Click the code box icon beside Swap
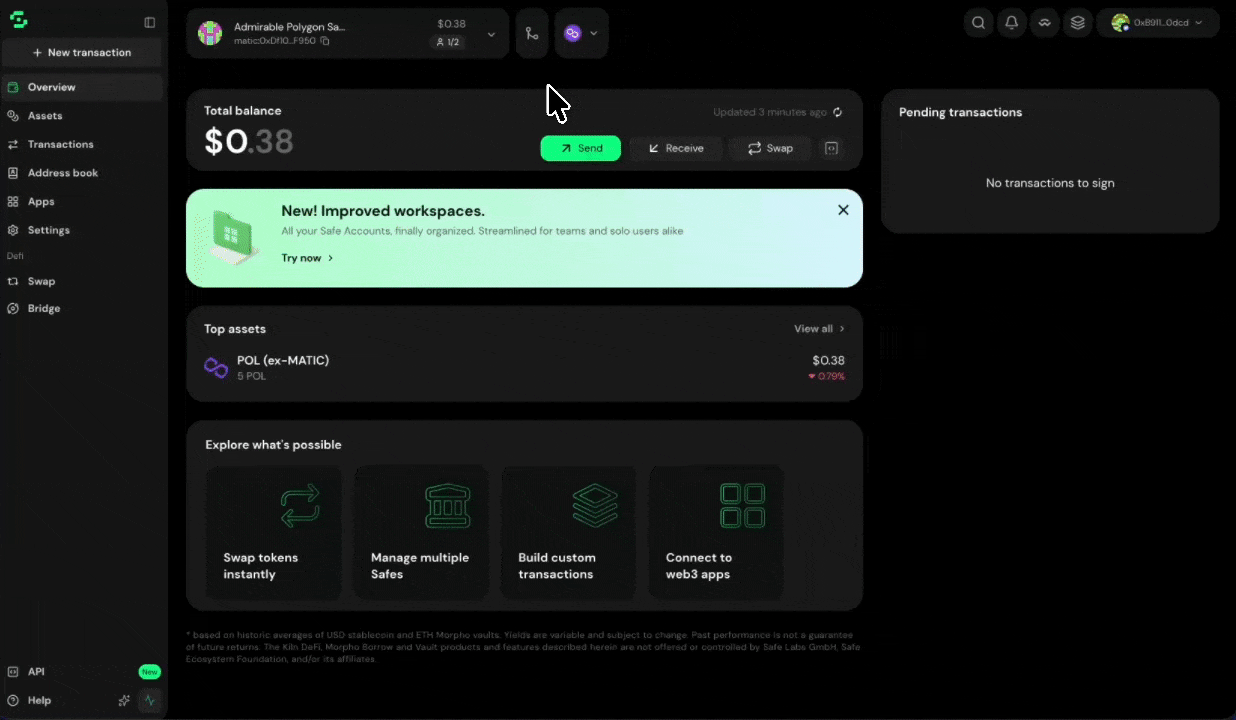This screenshot has width=1236, height=720. 830,148
